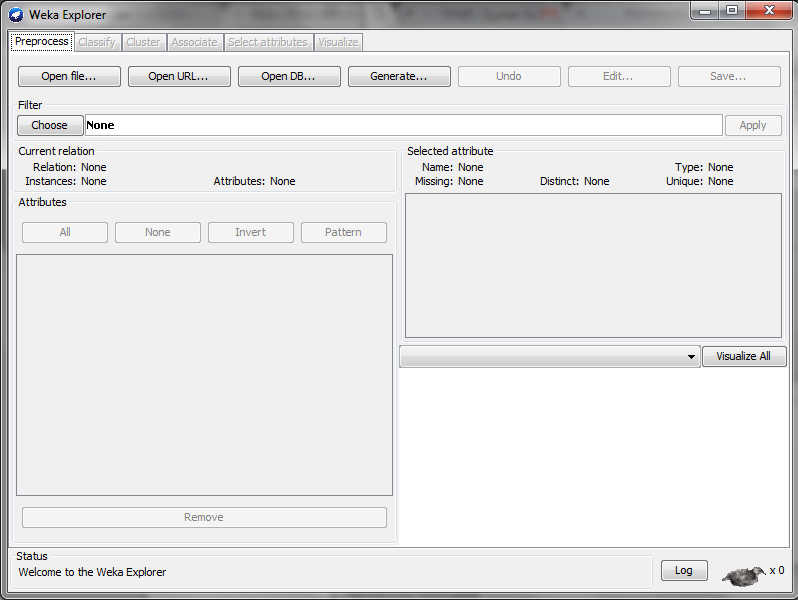This screenshot has width=798, height=600.
Task: Switch to the Preprocess tab
Action: pyautogui.click(x=42, y=41)
